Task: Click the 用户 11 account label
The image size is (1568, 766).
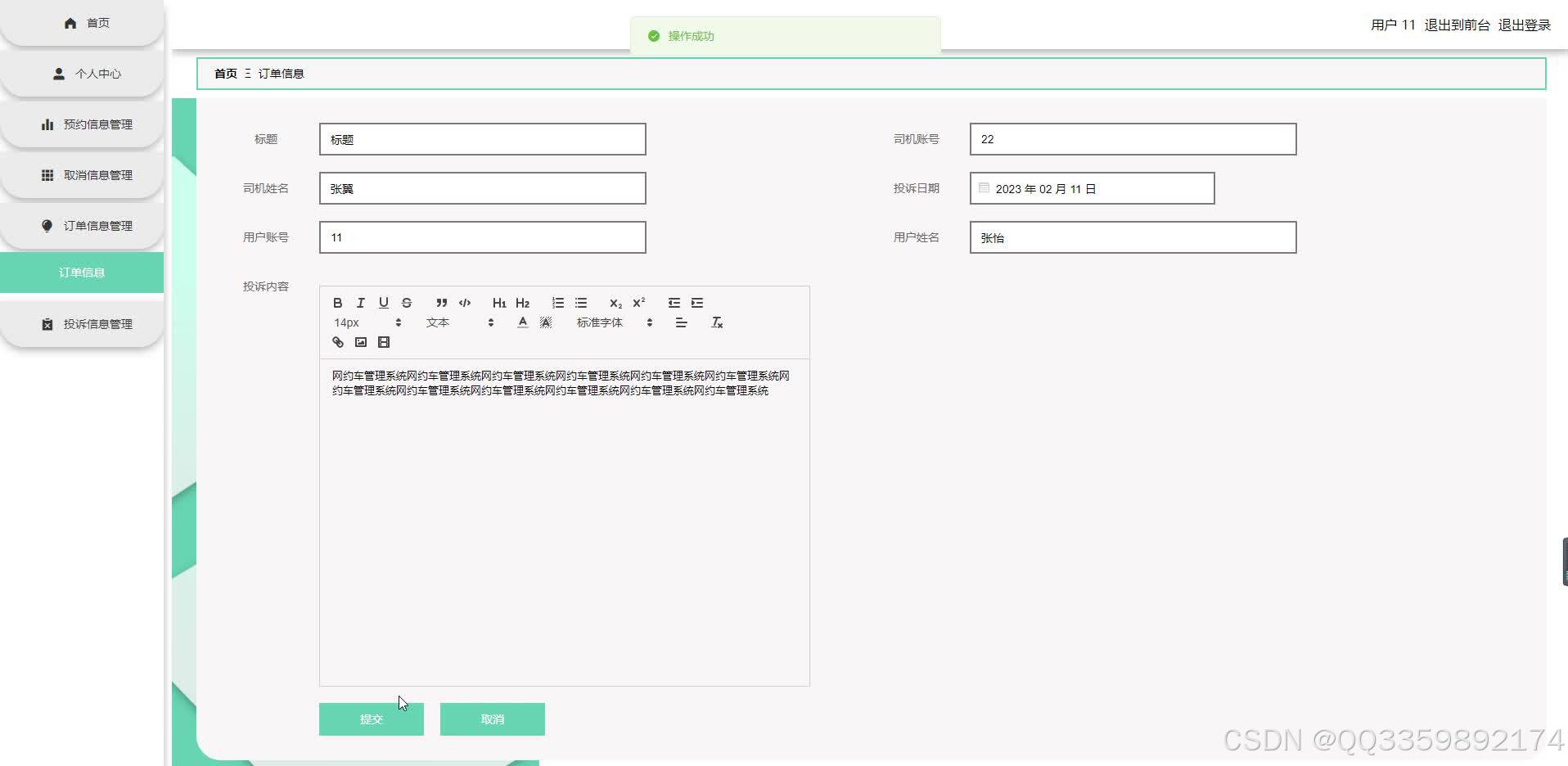Action: click(x=1393, y=25)
